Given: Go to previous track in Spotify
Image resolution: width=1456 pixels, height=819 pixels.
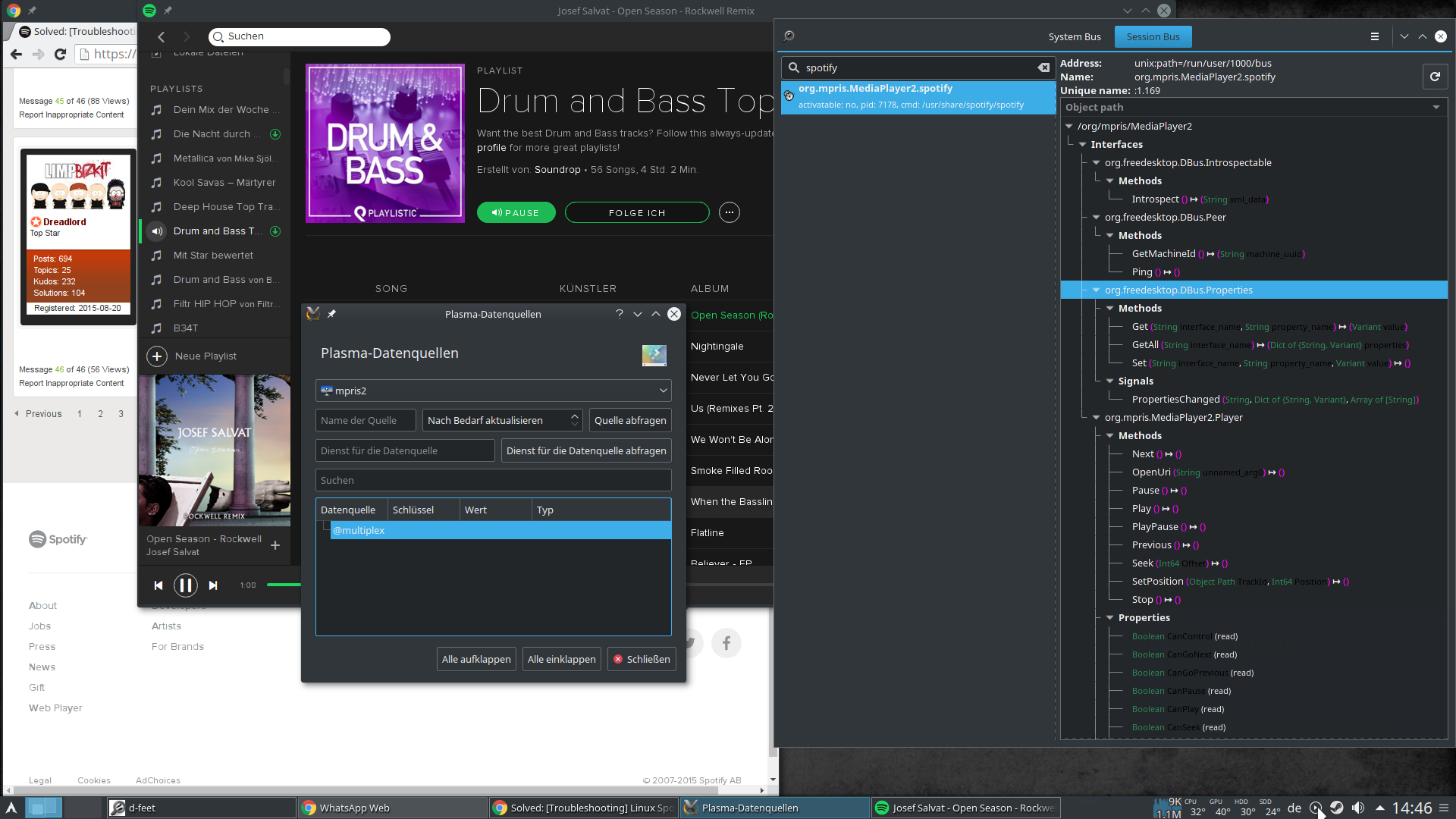Looking at the screenshot, I should pyautogui.click(x=158, y=585).
